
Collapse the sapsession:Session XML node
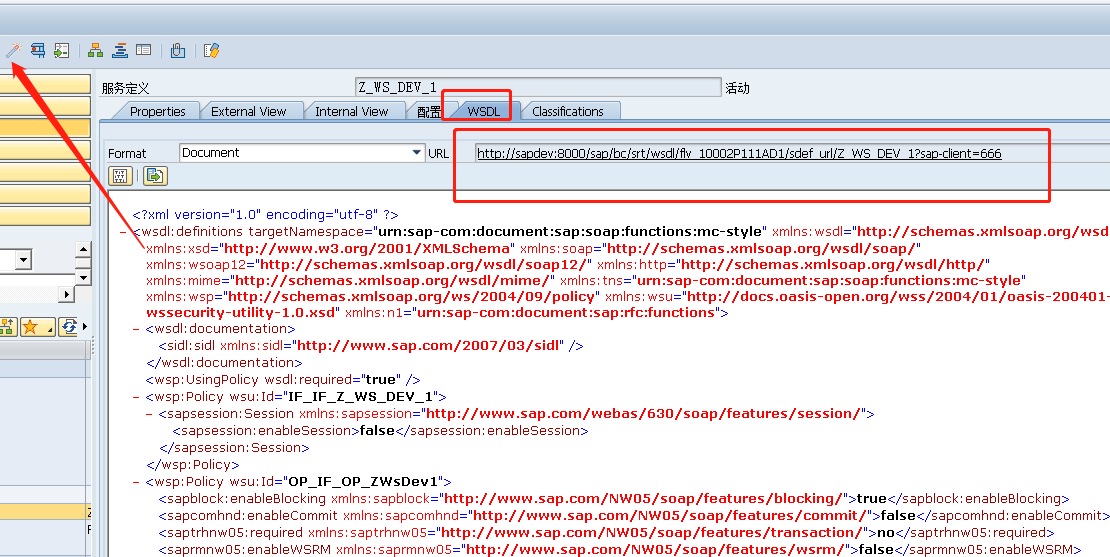[149, 414]
